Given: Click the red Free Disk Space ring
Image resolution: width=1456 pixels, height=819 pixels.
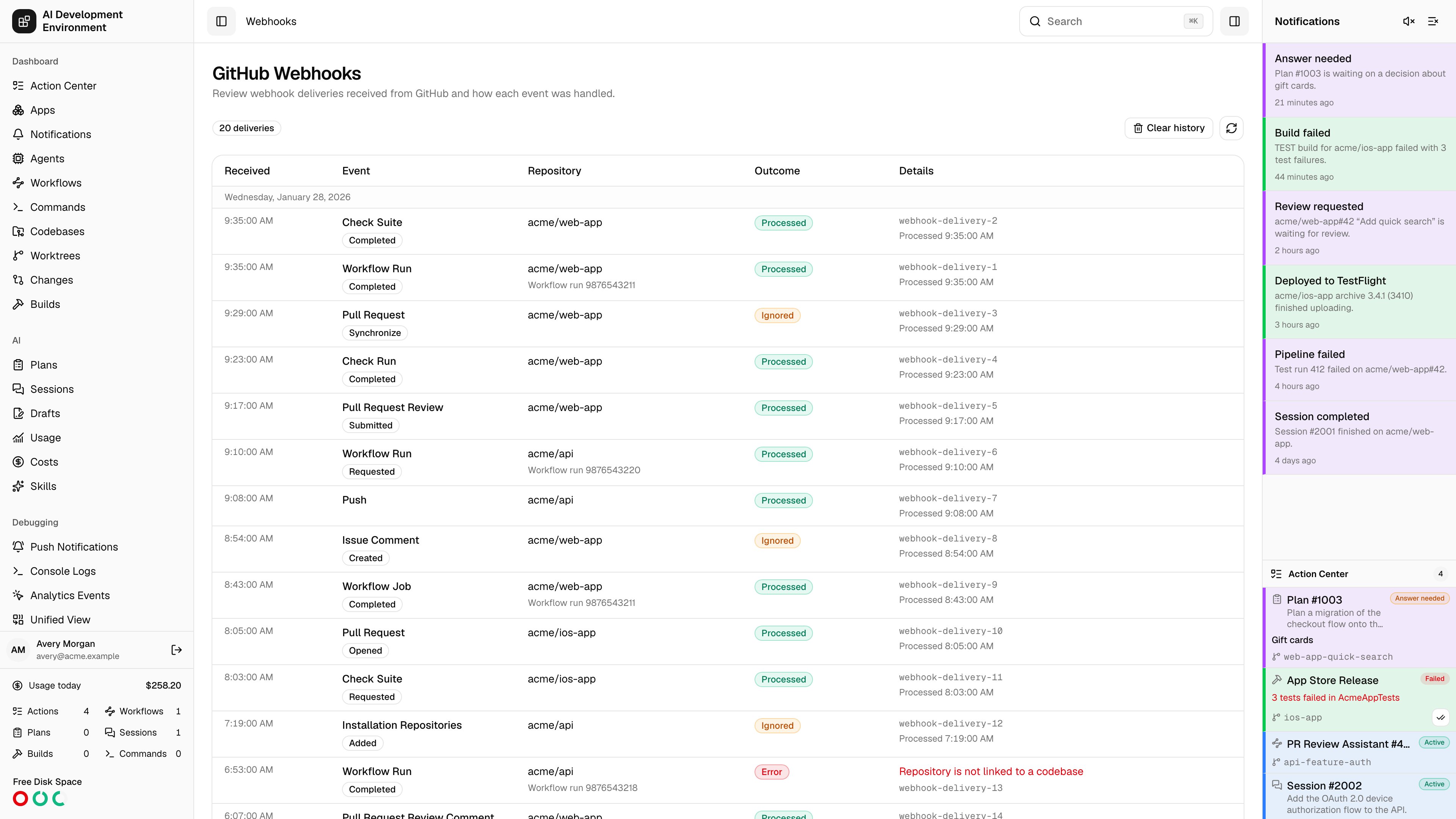Looking at the screenshot, I should point(20,799).
